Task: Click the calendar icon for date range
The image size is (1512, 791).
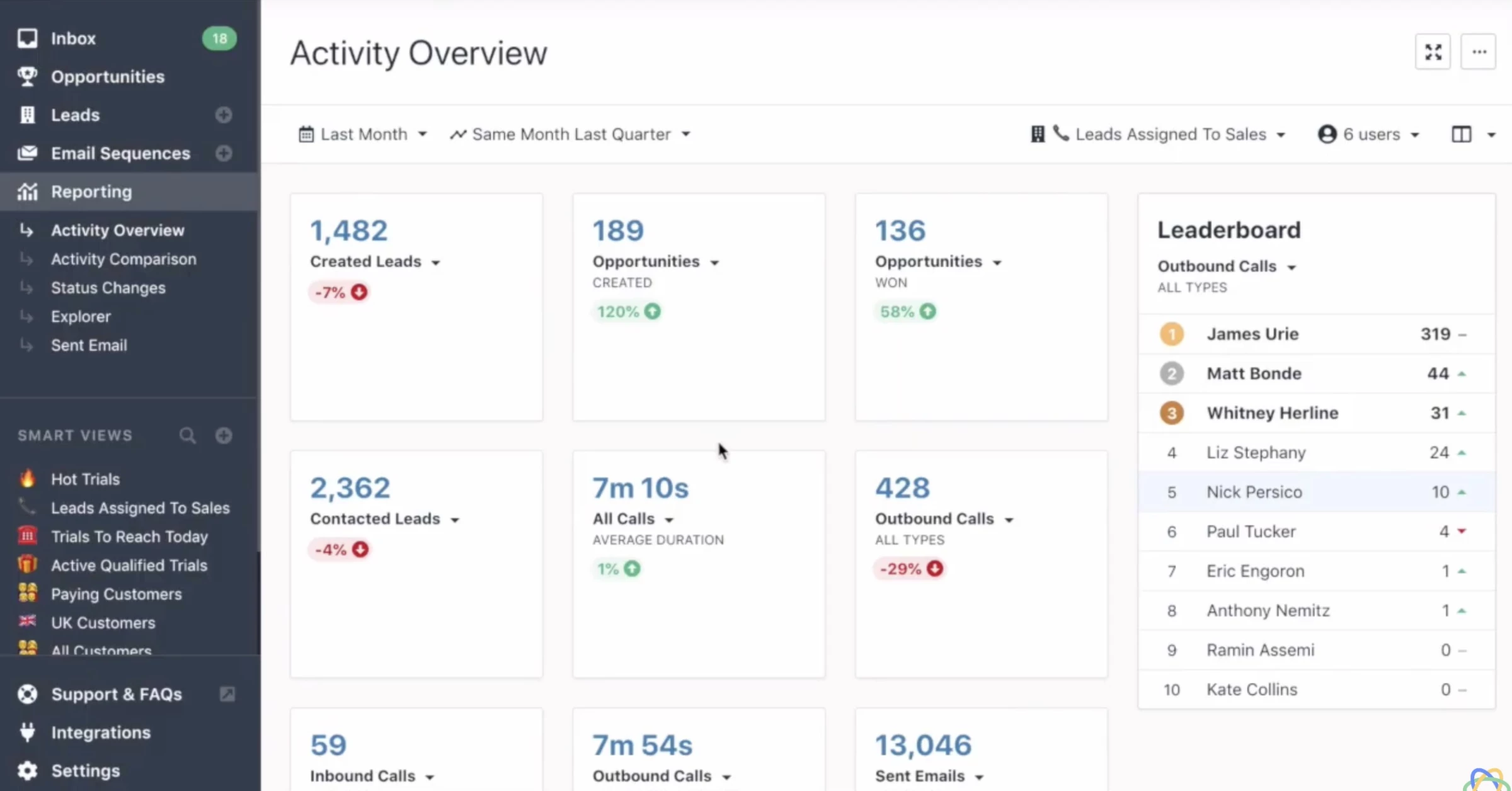Action: pos(306,134)
